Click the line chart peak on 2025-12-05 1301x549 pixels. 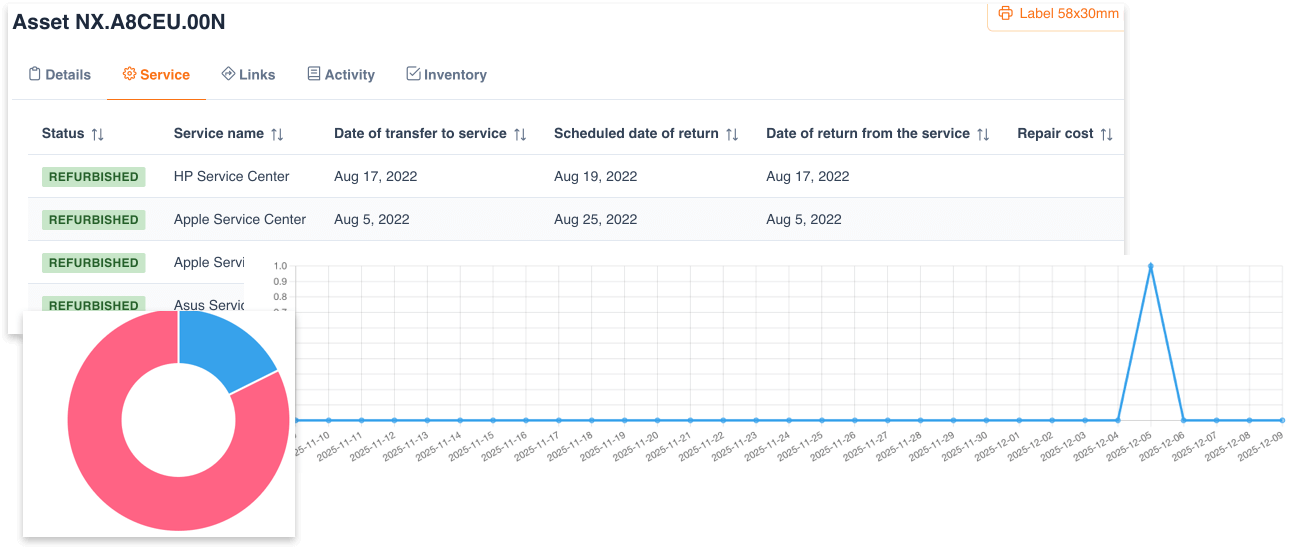[x=1150, y=267]
